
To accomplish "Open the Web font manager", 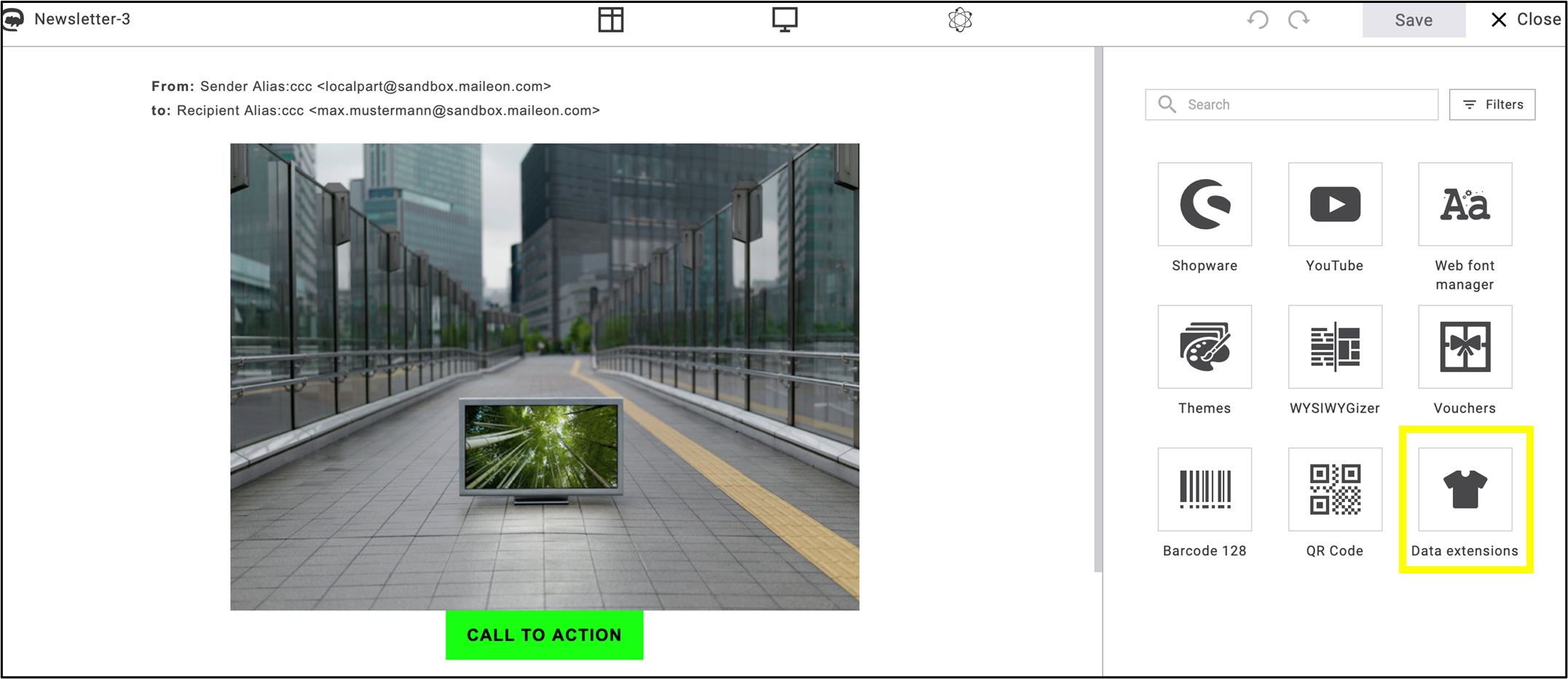I will pos(1465,205).
